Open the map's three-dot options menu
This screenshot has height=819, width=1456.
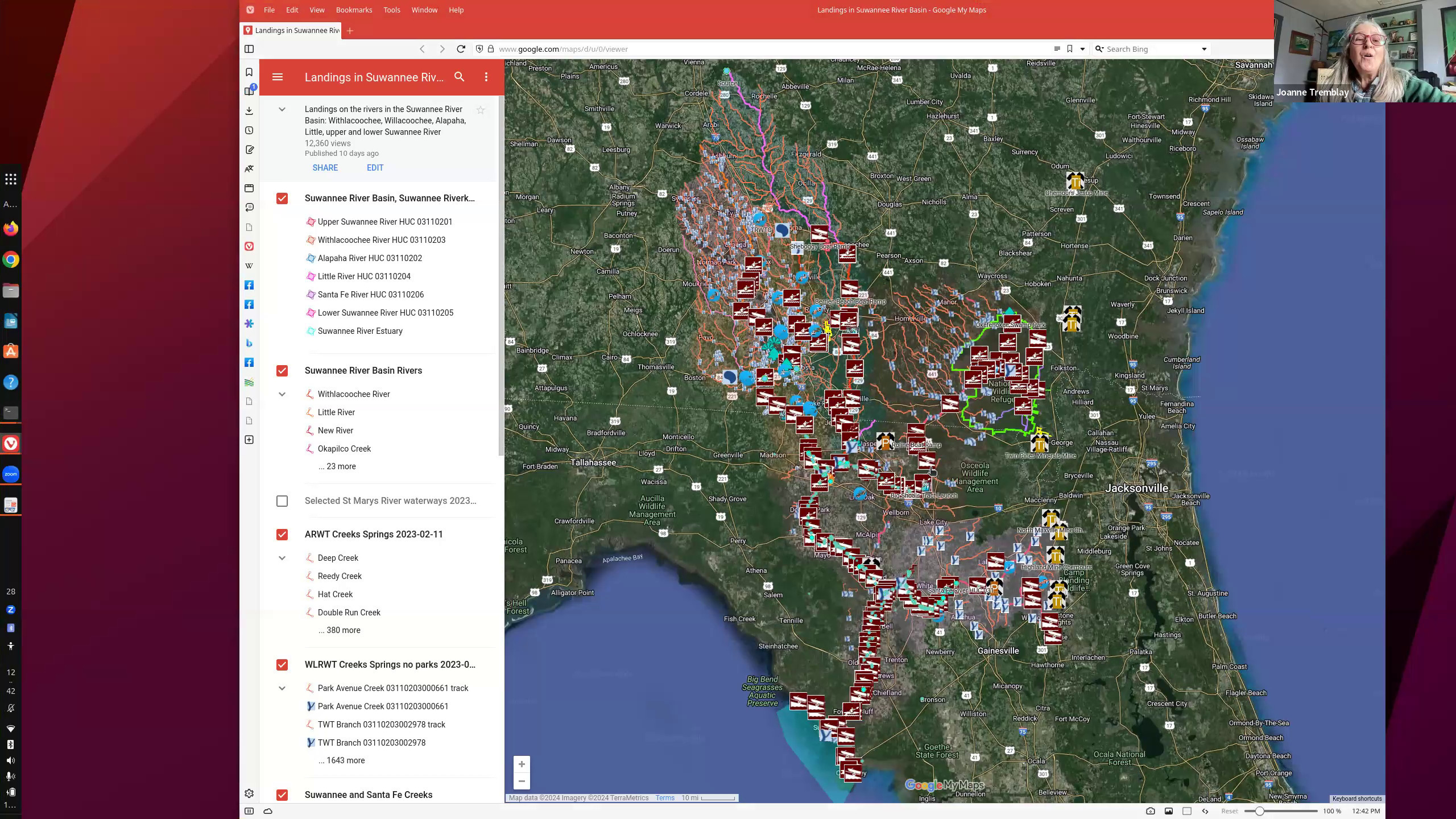pos(486,77)
